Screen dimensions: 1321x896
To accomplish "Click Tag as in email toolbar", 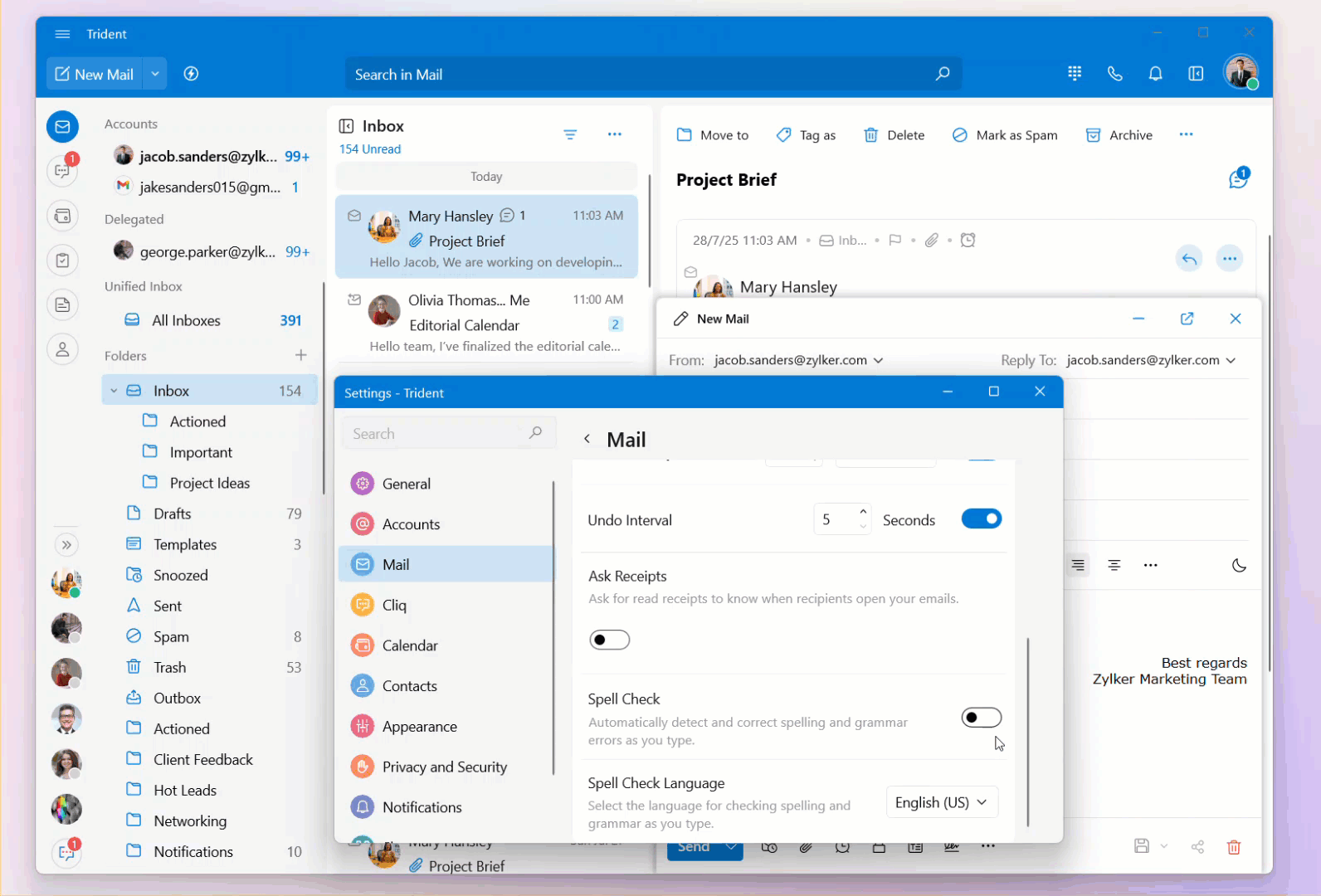I will 806,135.
